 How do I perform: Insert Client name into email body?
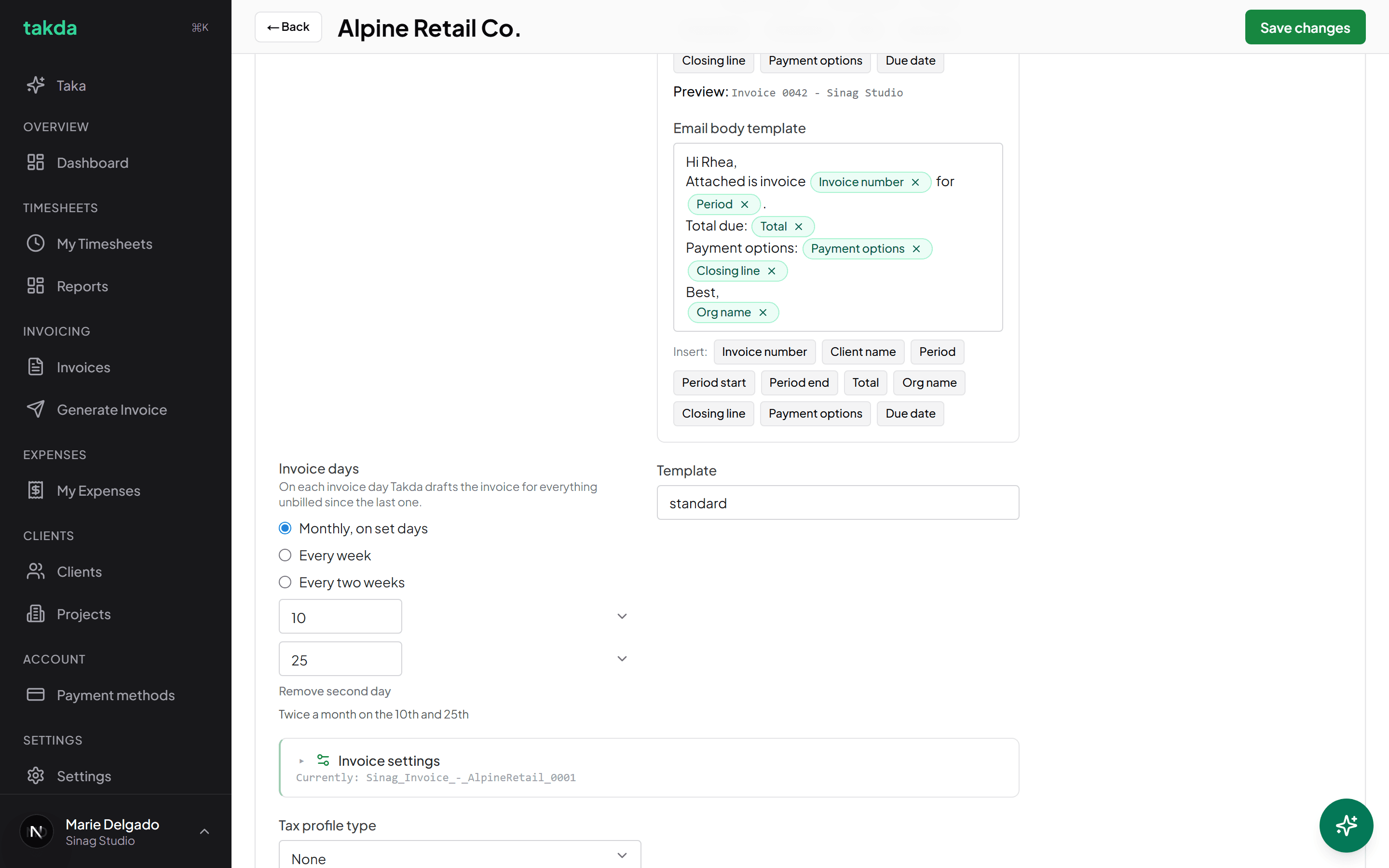pos(863,352)
